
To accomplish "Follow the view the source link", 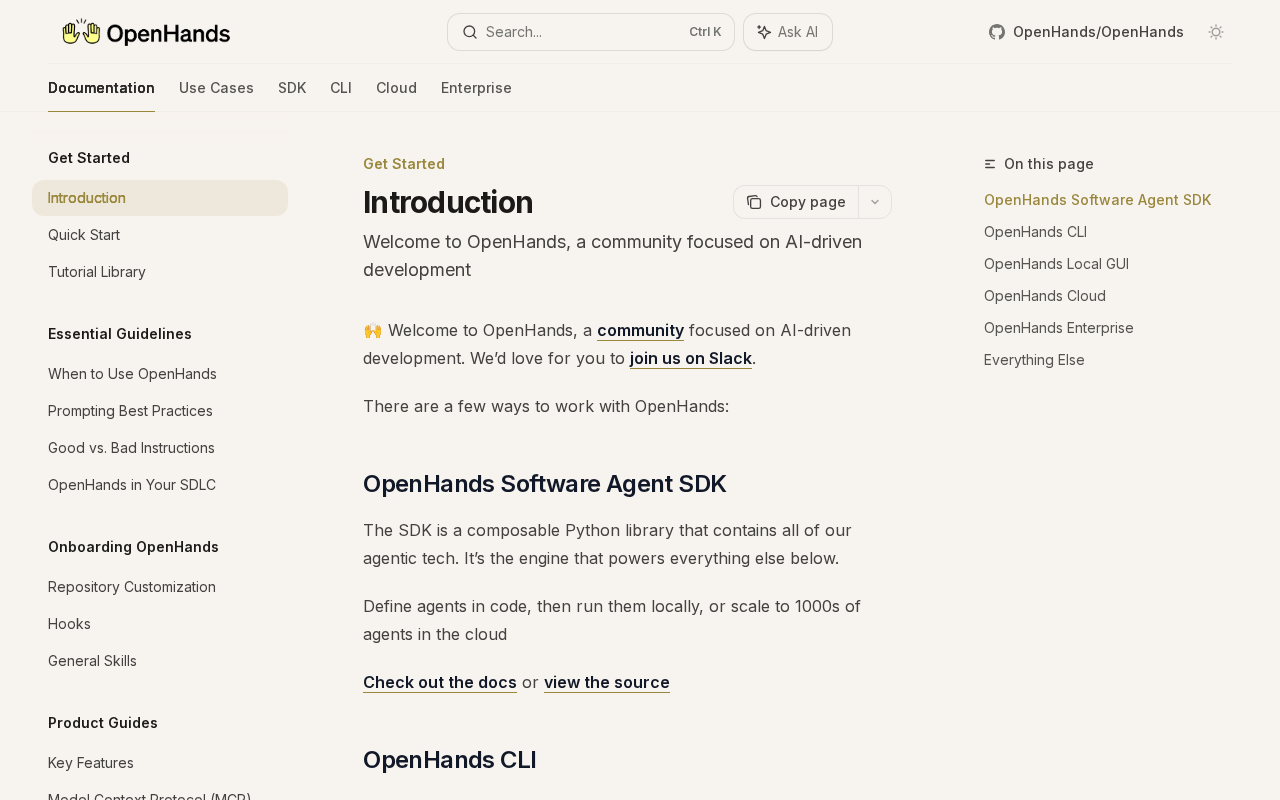I will coord(607,682).
